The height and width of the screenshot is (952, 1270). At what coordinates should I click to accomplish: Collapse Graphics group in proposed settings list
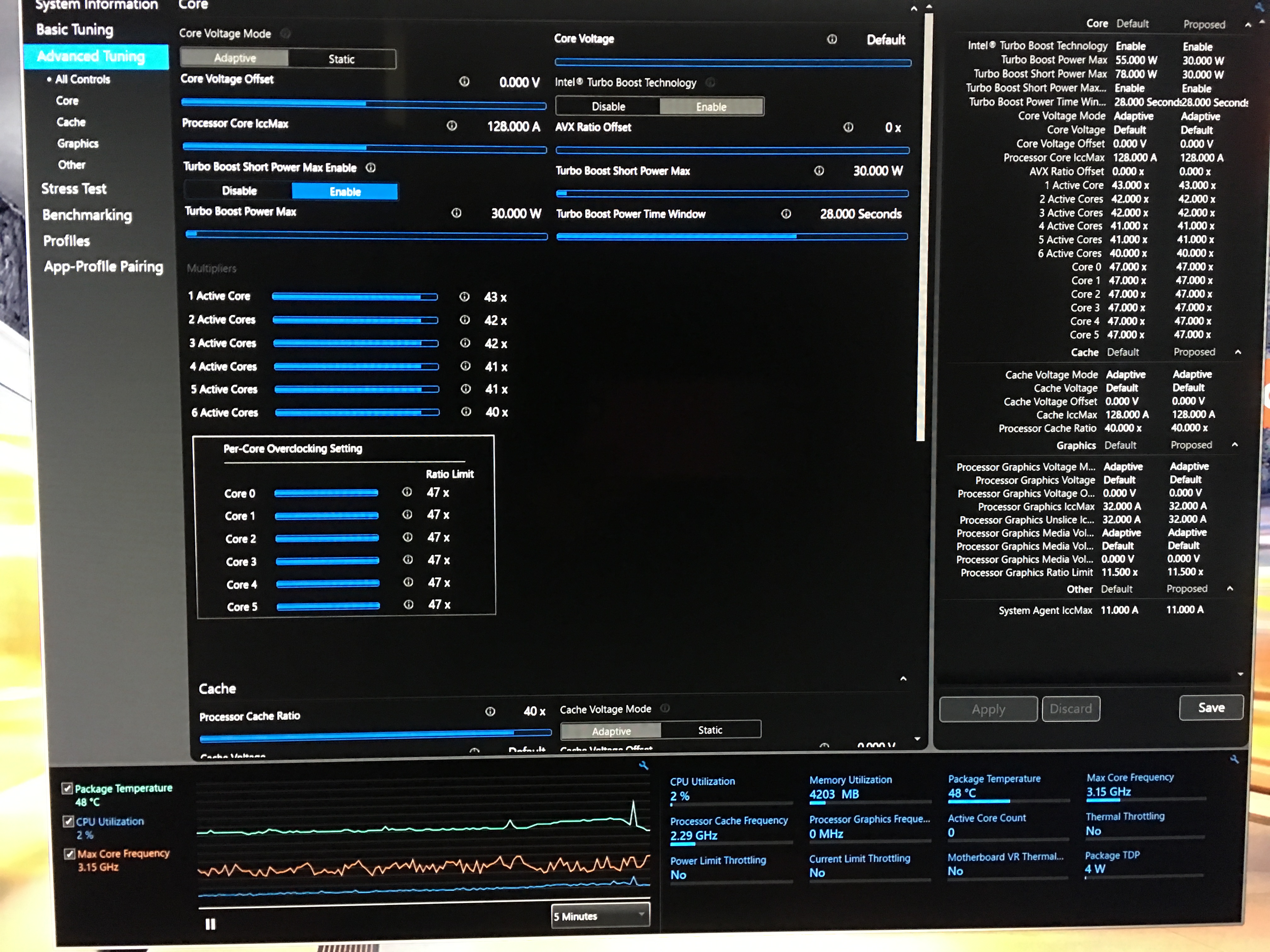click(1234, 445)
